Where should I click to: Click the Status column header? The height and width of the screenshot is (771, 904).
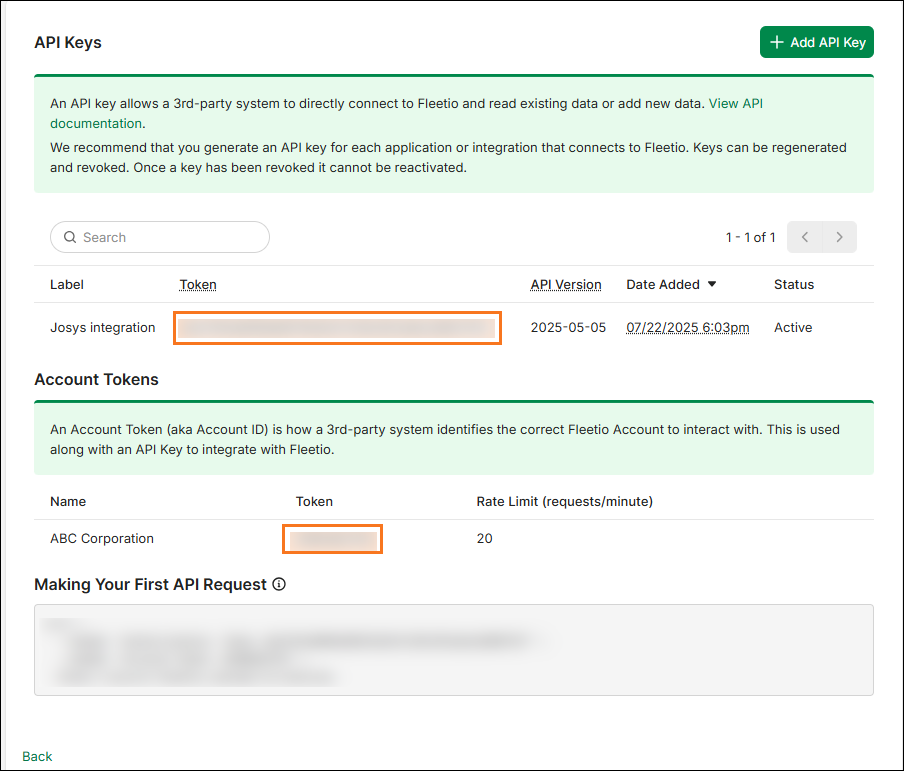point(794,284)
